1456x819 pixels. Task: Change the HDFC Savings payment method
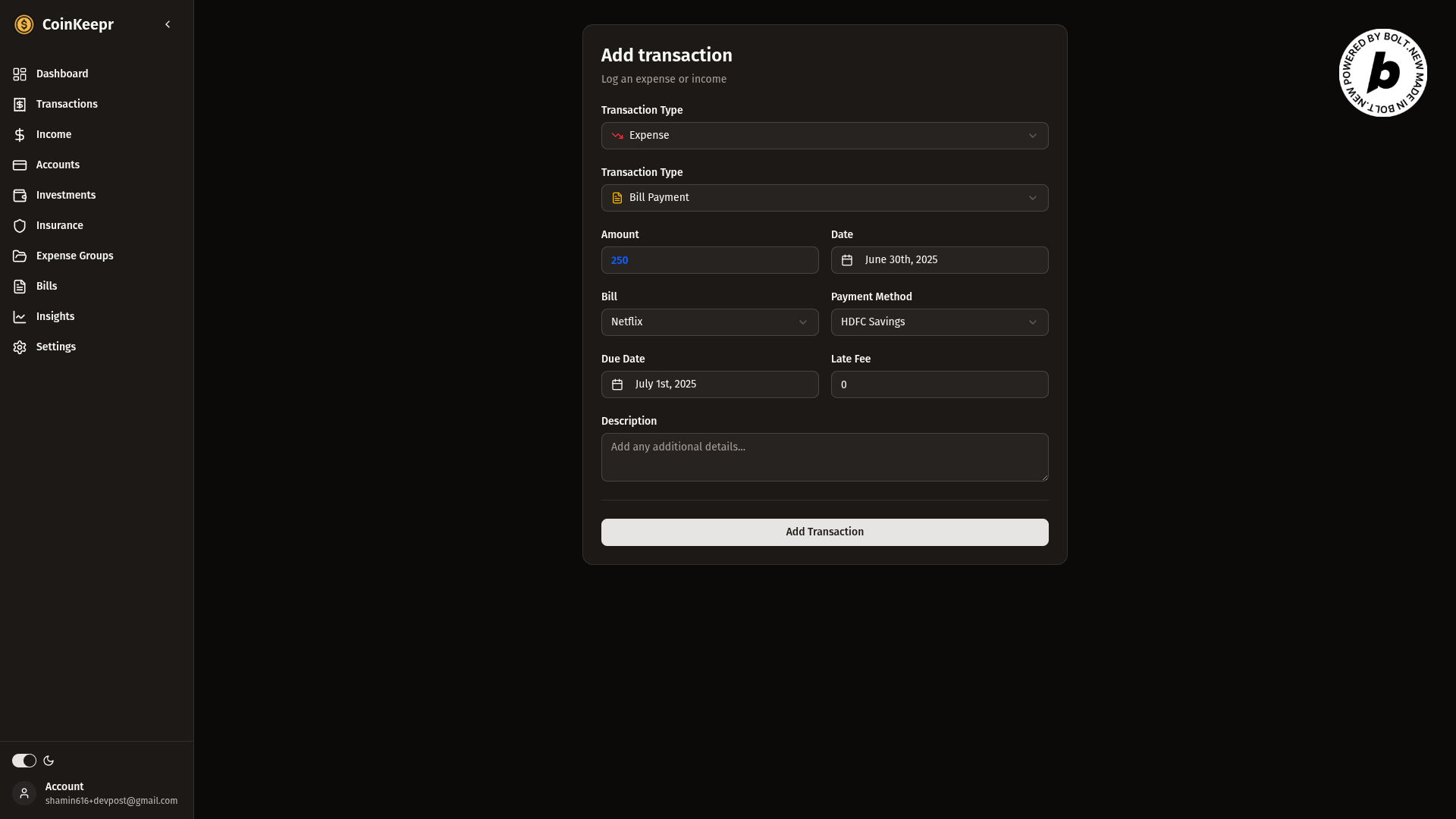(939, 322)
